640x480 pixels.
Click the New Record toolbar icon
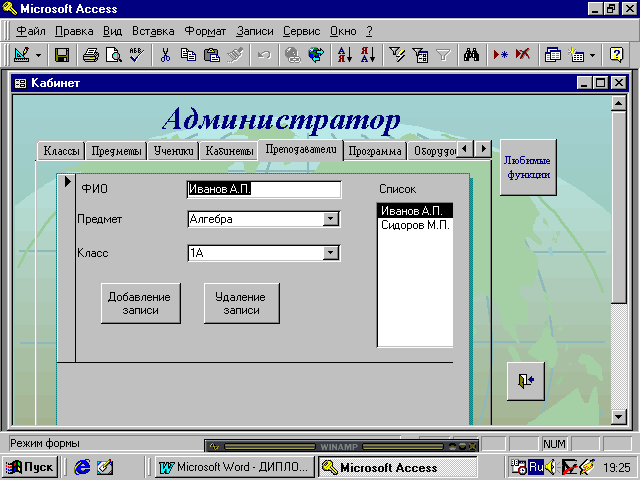pyautogui.click(x=502, y=55)
